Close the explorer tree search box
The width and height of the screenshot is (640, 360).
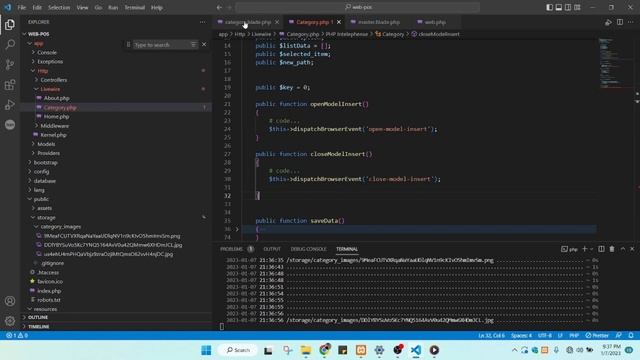point(204,44)
